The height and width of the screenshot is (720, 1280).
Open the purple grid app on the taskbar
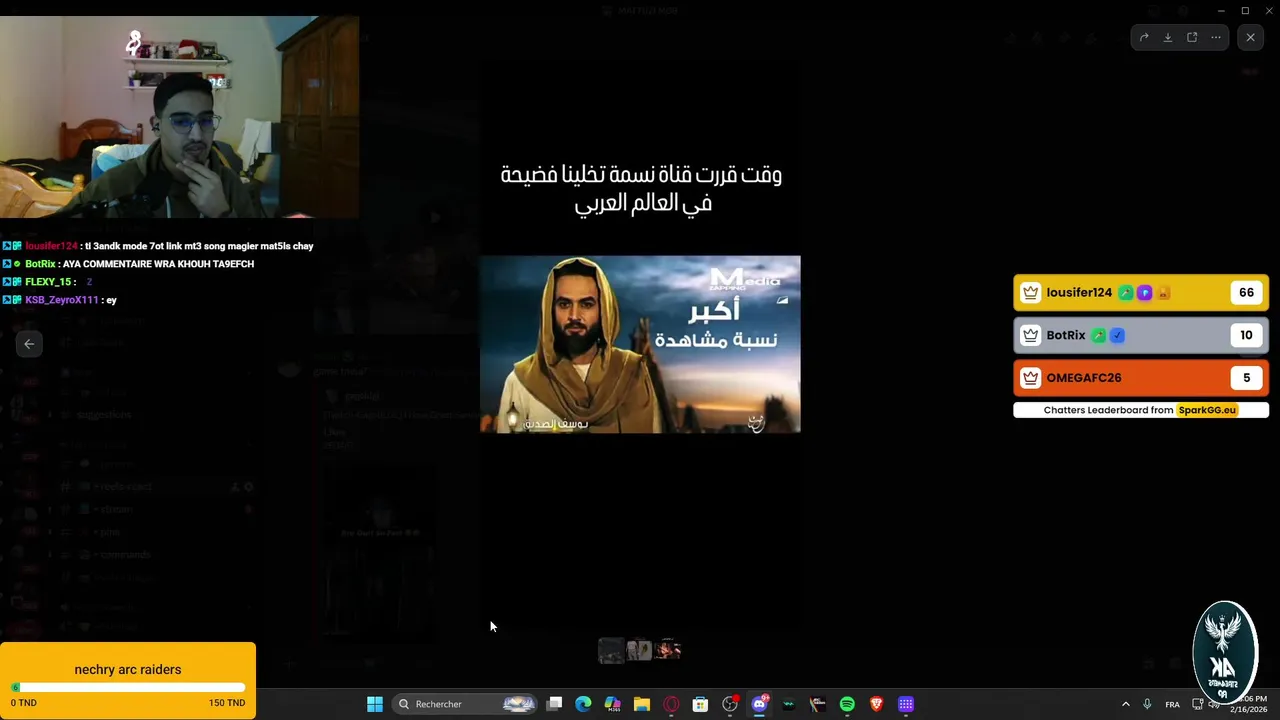pos(906,704)
